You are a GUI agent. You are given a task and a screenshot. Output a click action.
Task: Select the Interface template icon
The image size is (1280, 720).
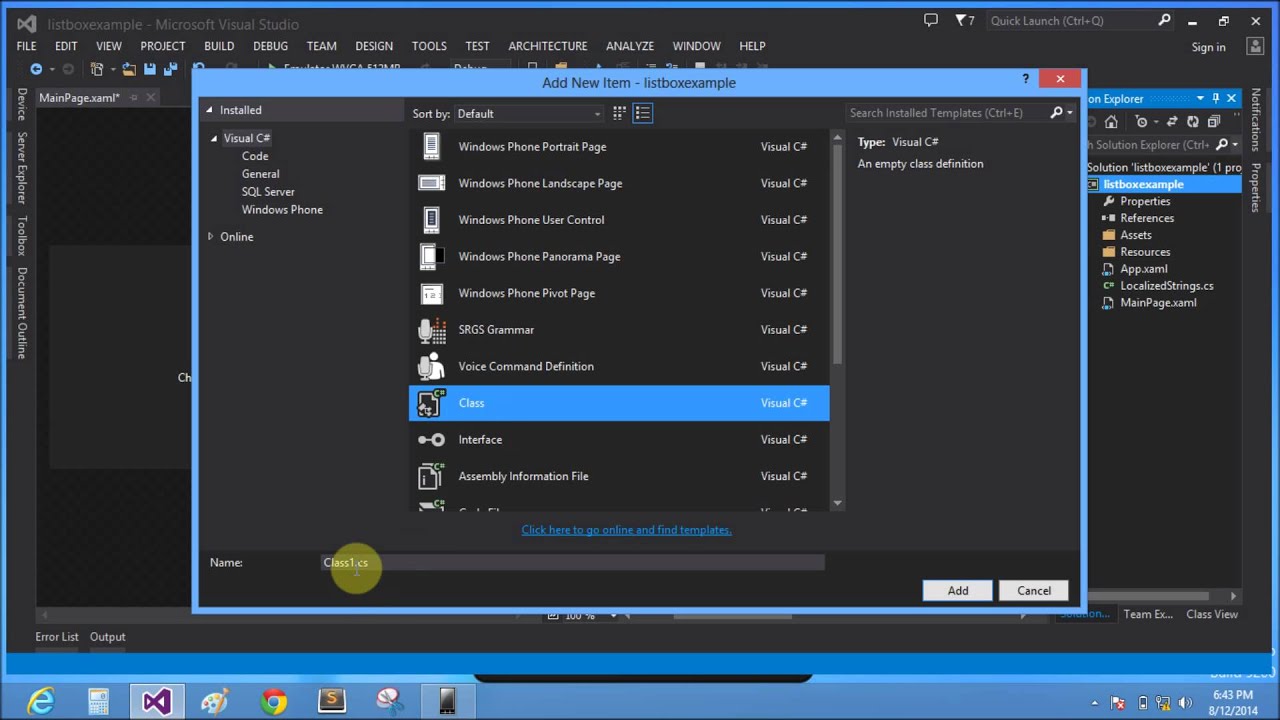431,440
